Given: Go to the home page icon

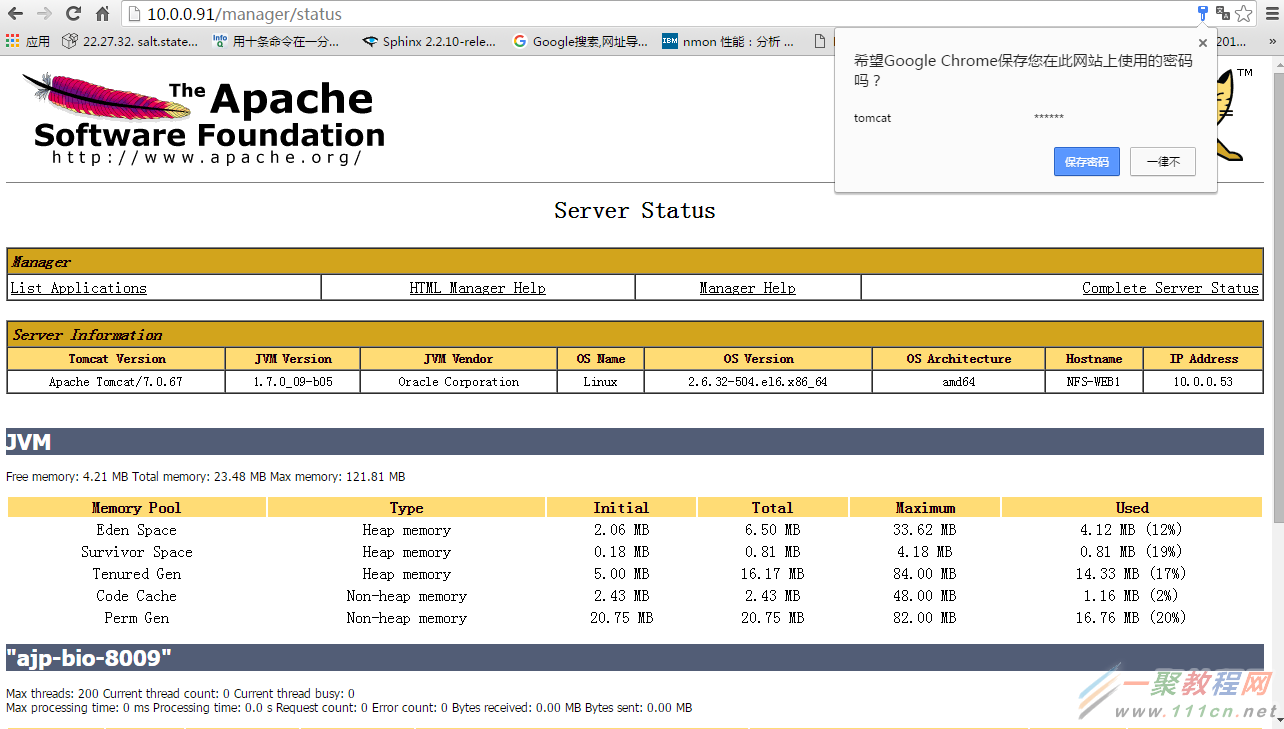Looking at the screenshot, I should point(102,14).
